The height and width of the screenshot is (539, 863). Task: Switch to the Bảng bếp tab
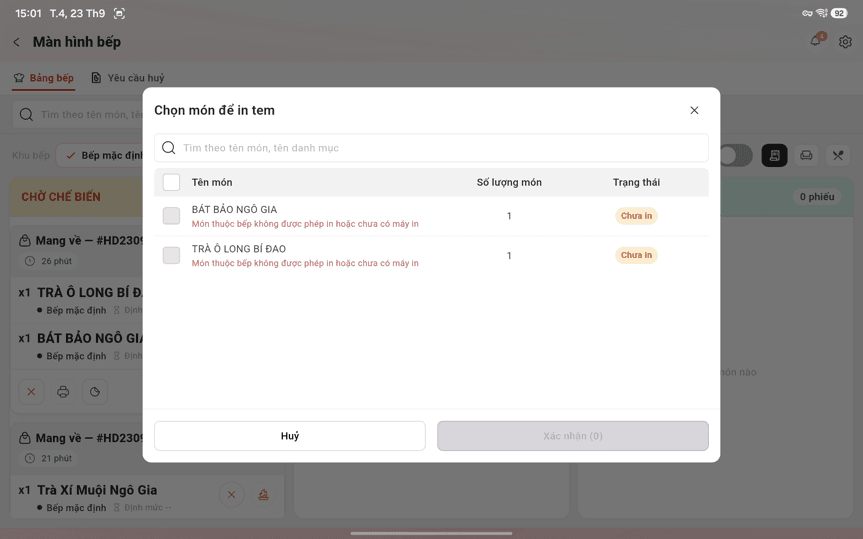(43, 78)
